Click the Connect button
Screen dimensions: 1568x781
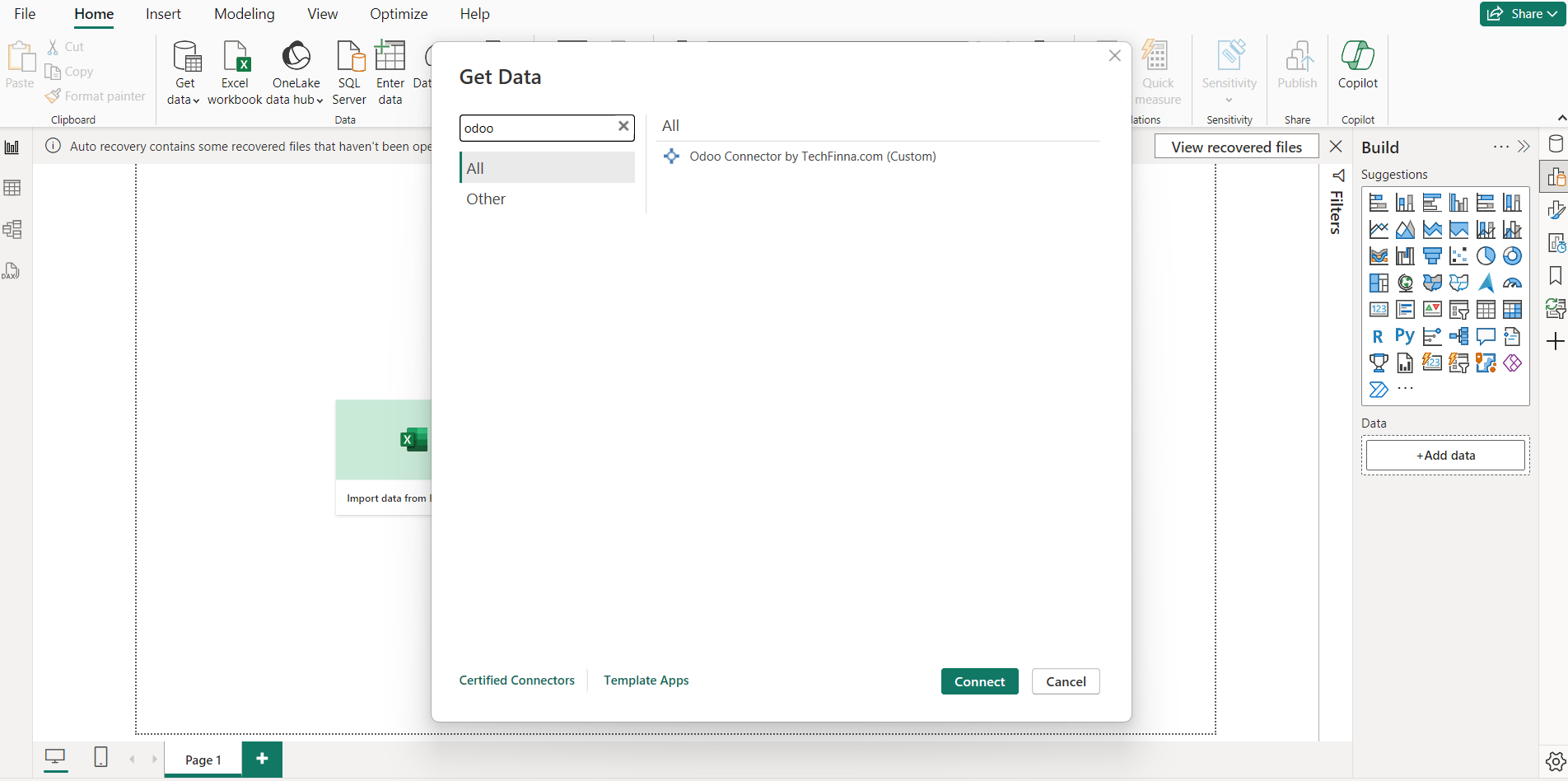(x=980, y=681)
